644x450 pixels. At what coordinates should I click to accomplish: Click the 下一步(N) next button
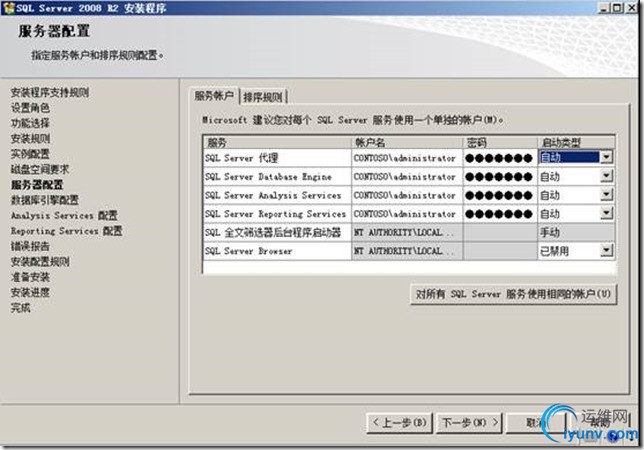(x=469, y=422)
